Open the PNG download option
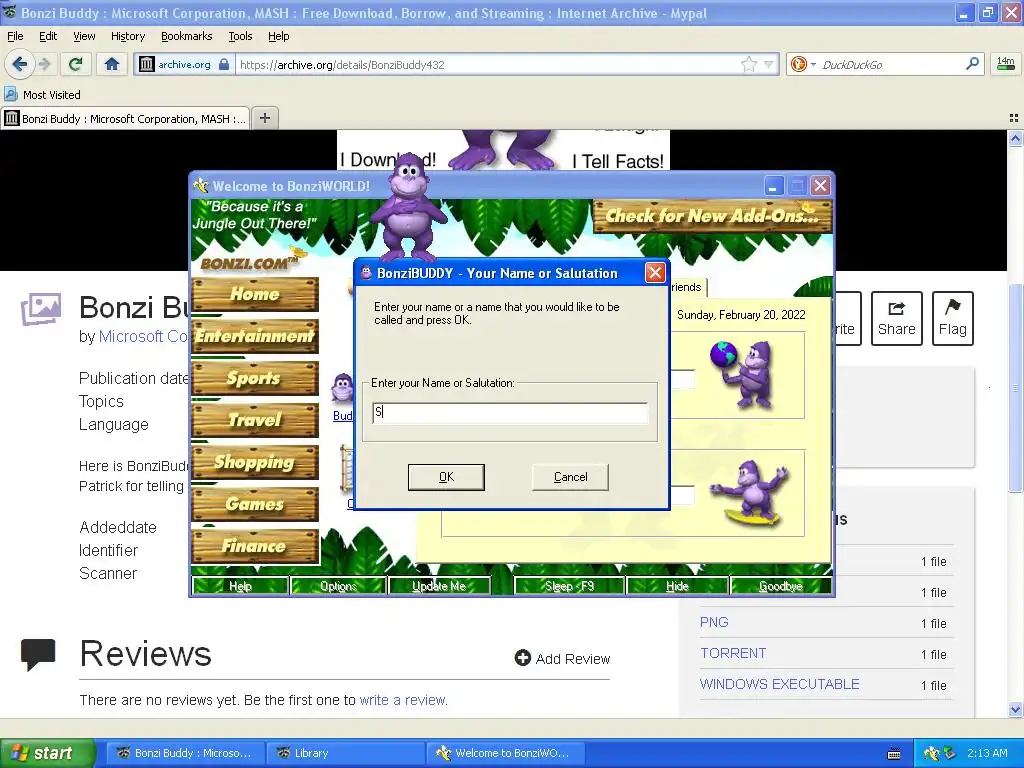This screenshot has height=768, width=1024. coord(714,622)
